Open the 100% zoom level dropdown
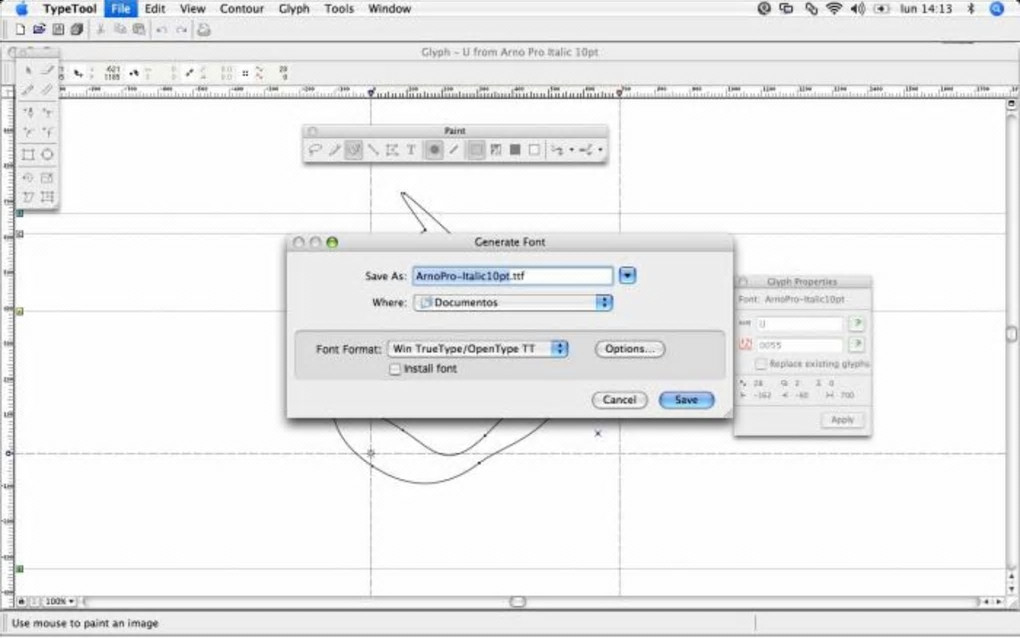The width and height of the screenshot is (1020, 638). (59, 602)
